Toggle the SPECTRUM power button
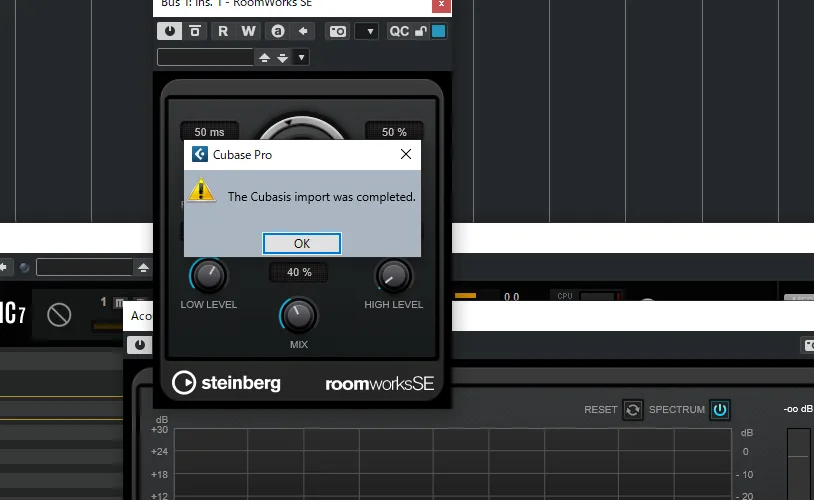Image resolution: width=814 pixels, height=500 pixels. tap(720, 410)
